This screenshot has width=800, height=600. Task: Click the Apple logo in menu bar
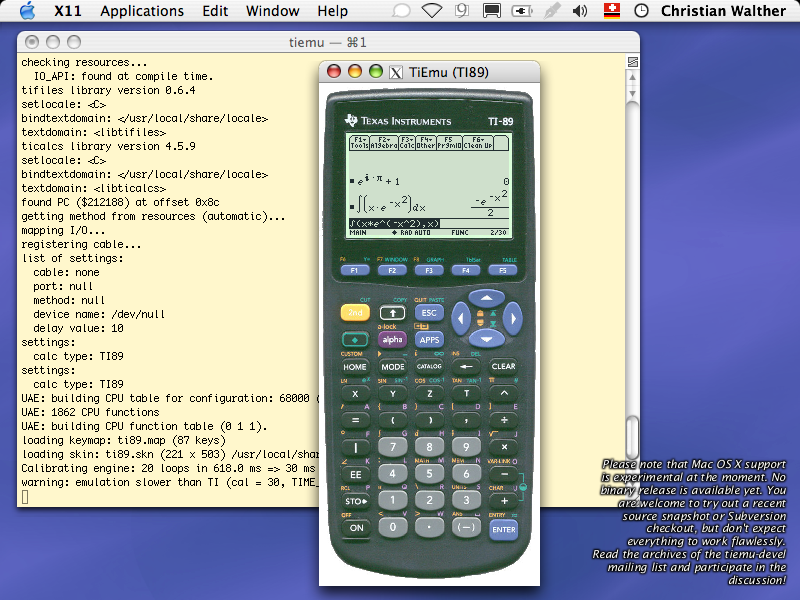(27, 11)
